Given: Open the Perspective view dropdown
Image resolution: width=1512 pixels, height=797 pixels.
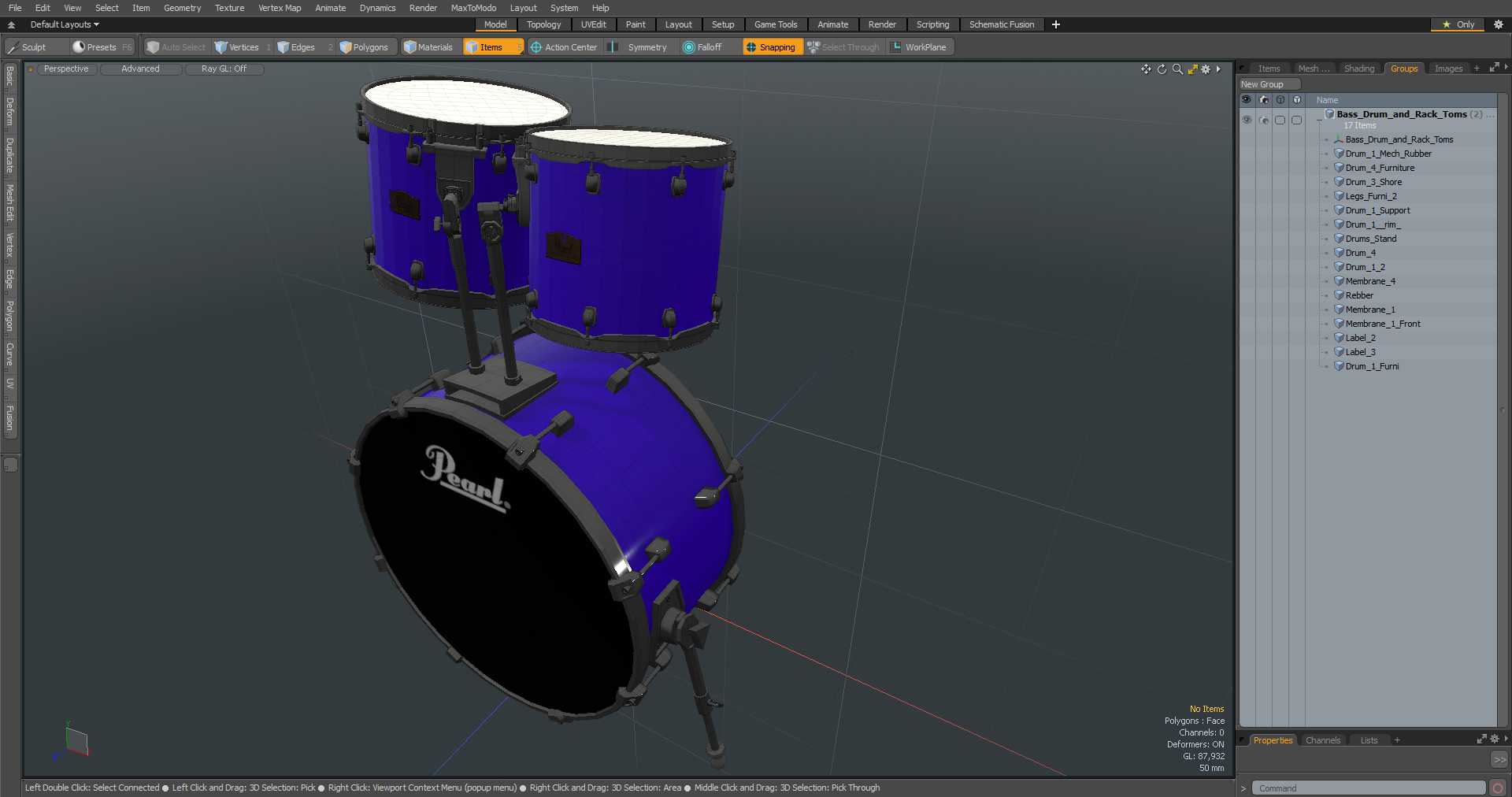Looking at the screenshot, I should [66, 69].
